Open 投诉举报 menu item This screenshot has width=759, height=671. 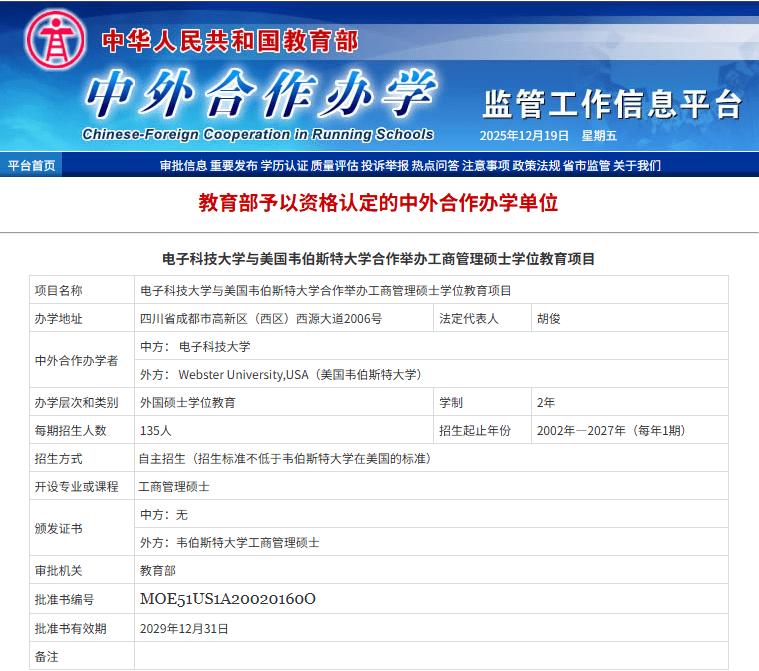(385, 166)
